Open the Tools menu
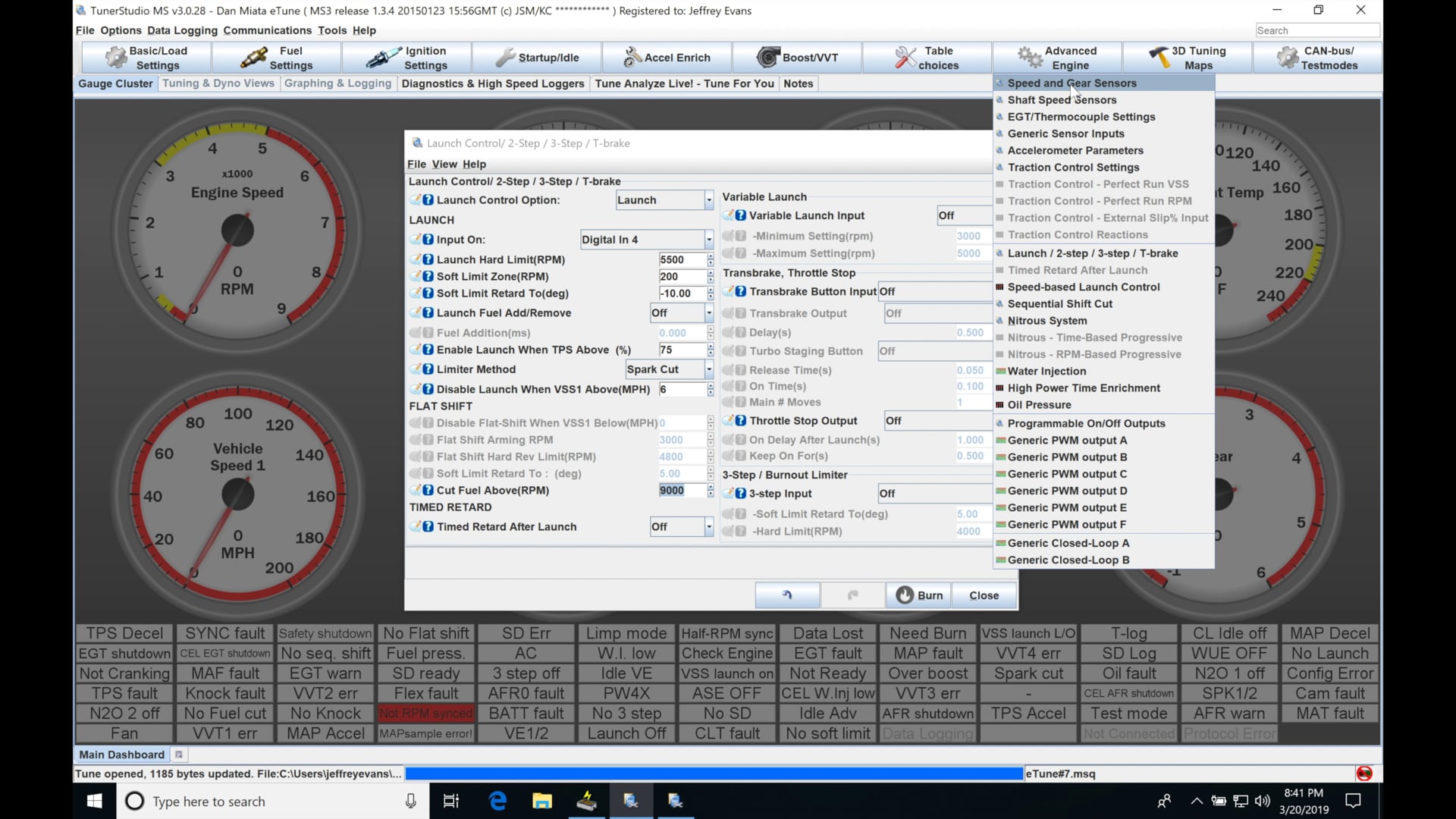 (331, 30)
